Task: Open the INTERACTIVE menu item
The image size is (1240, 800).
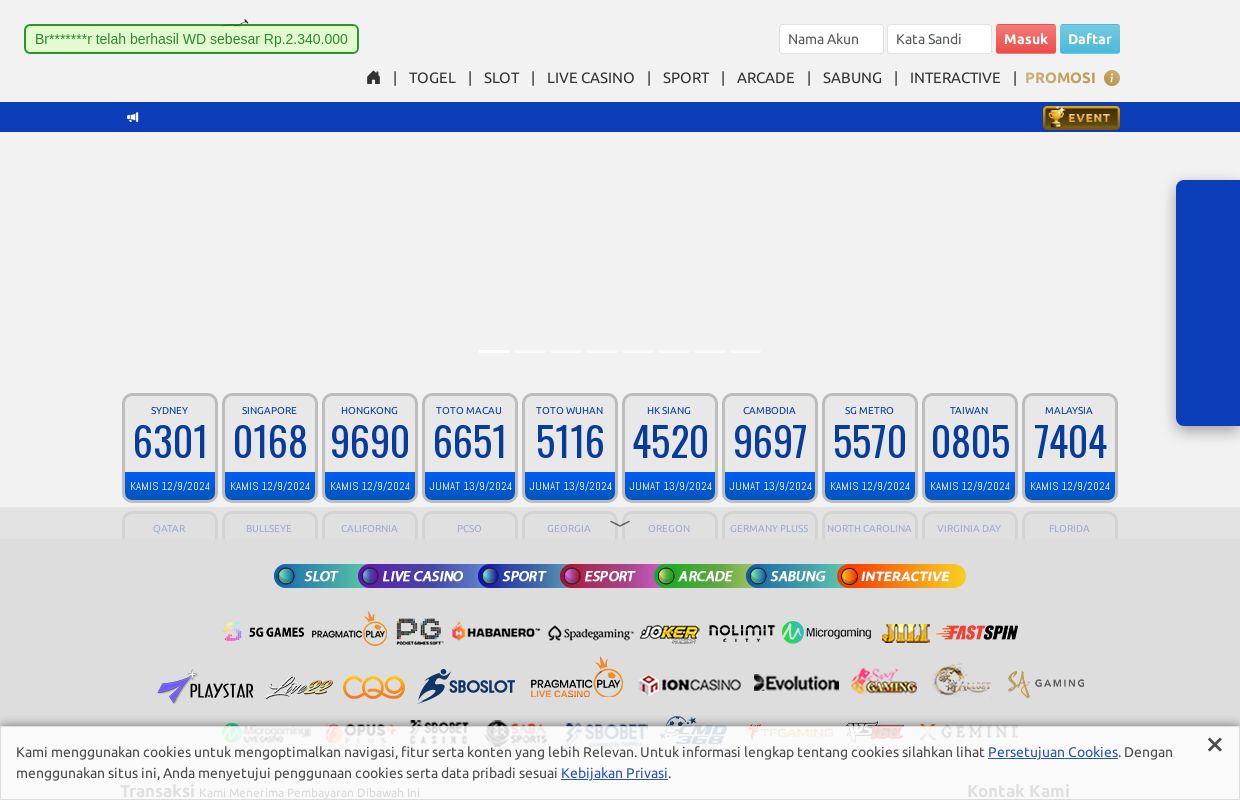Action: 955,78
